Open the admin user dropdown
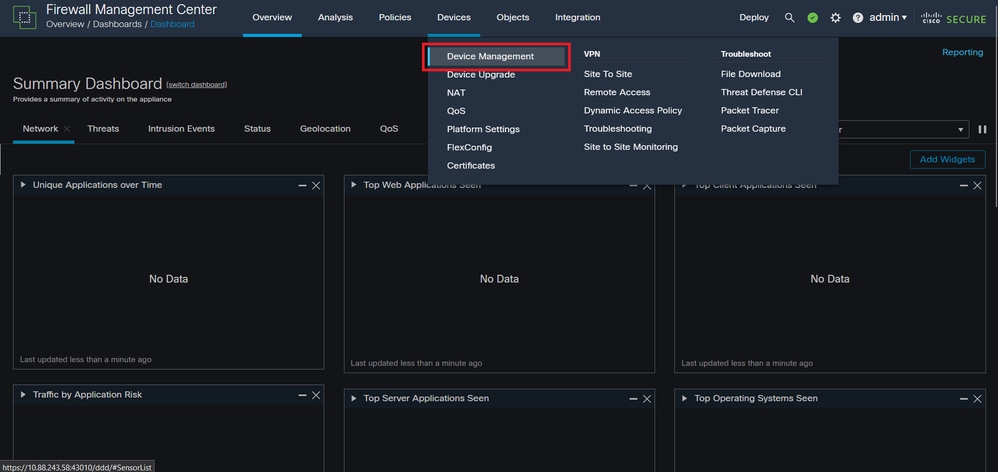The height and width of the screenshot is (472, 998). tap(888, 18)
